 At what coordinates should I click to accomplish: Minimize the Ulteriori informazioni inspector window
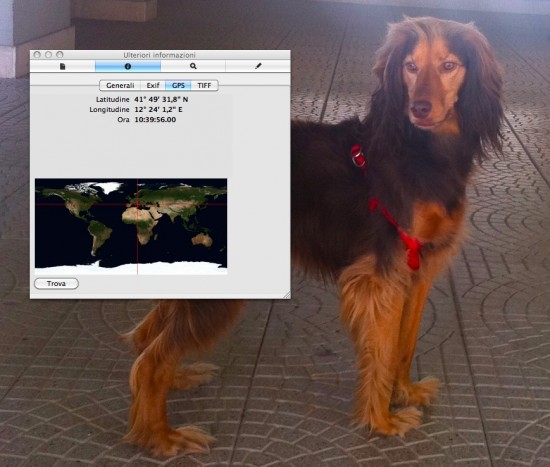point(48,54)
